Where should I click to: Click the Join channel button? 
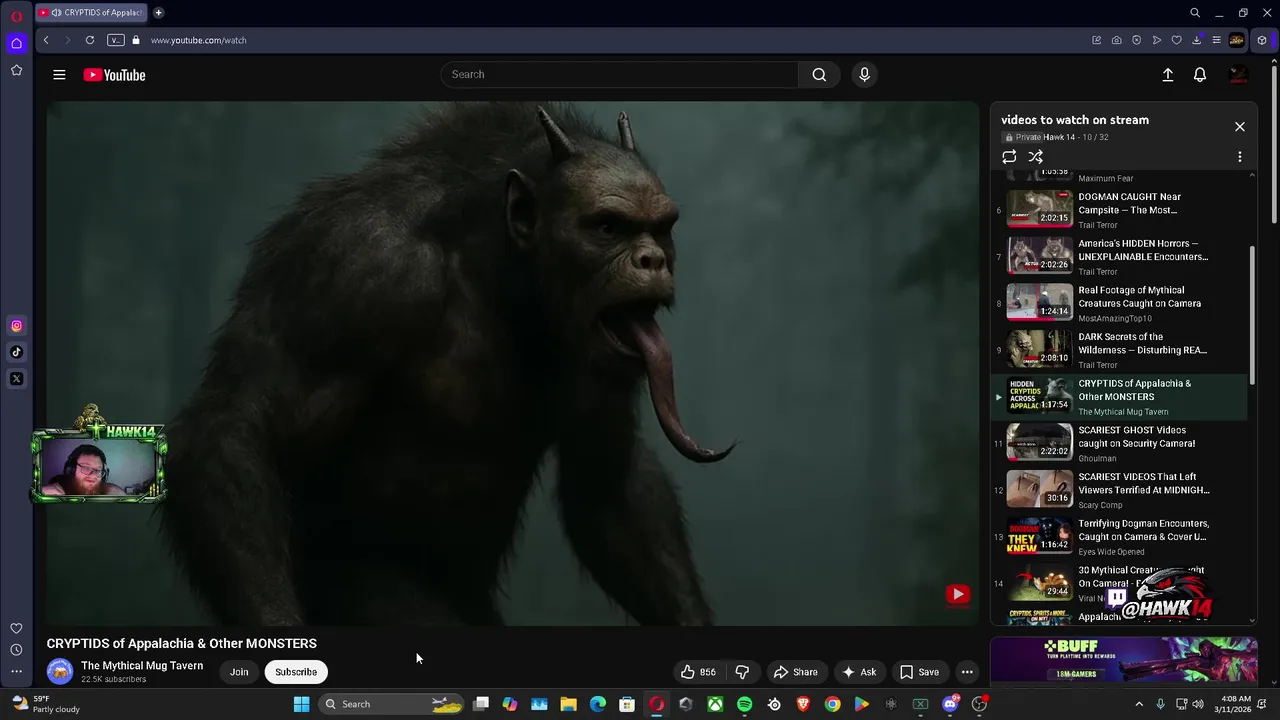tap(239, 672)
